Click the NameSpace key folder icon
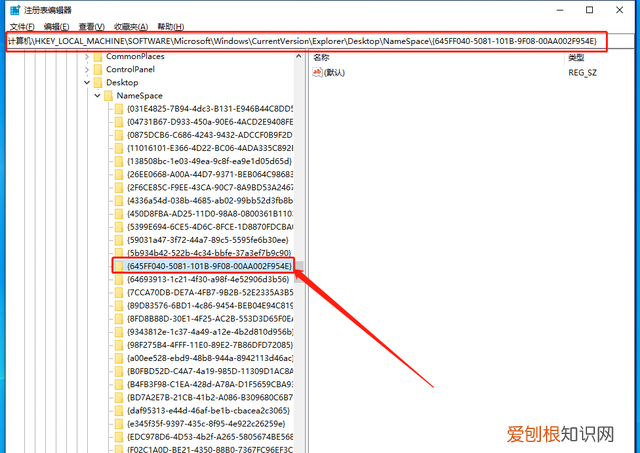Viewport: 640px width, 453px height. pyautogui.click(x=108, y=96)
